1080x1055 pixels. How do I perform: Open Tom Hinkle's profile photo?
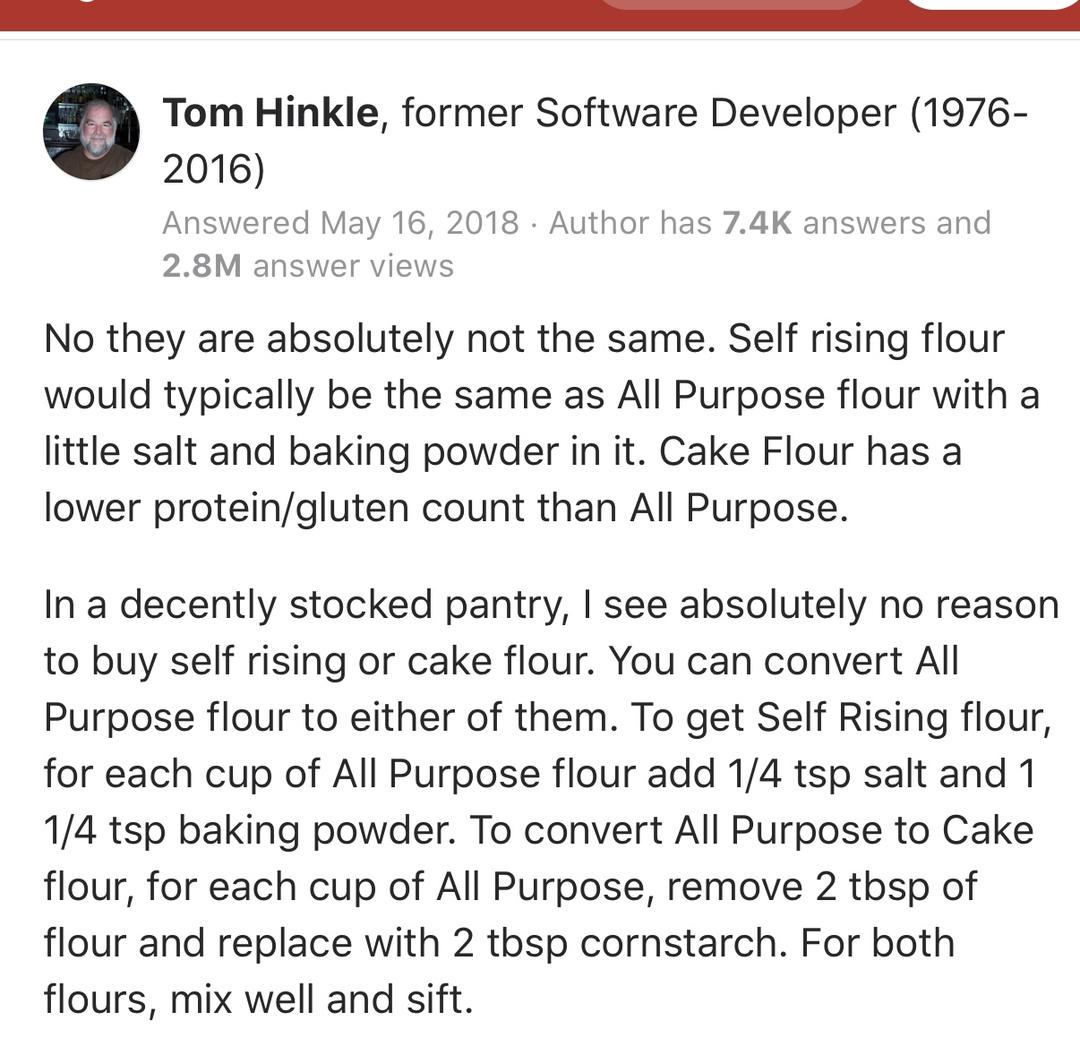click(91, 132)
